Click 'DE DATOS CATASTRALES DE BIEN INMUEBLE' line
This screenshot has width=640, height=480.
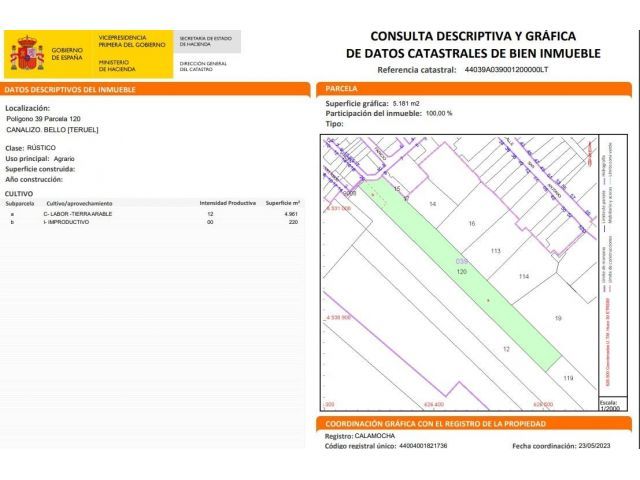pyautogui.click(x=473, y=53)
